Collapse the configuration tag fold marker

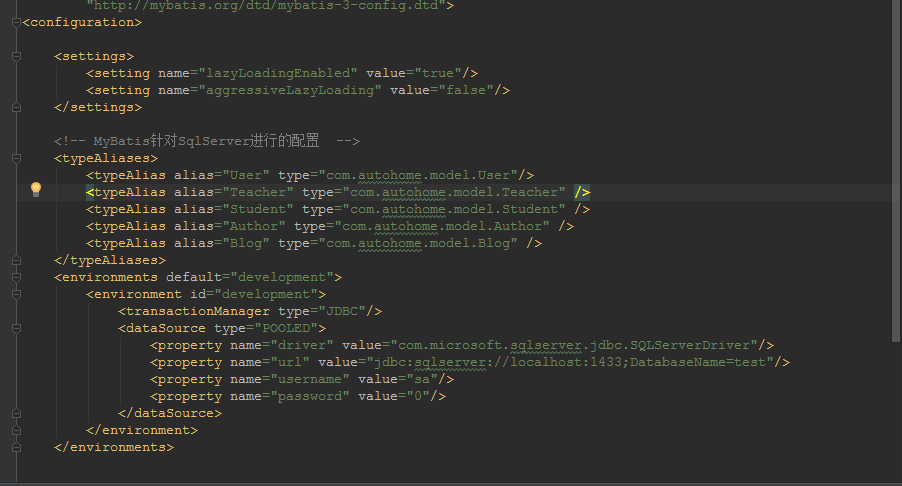point(16,22)
